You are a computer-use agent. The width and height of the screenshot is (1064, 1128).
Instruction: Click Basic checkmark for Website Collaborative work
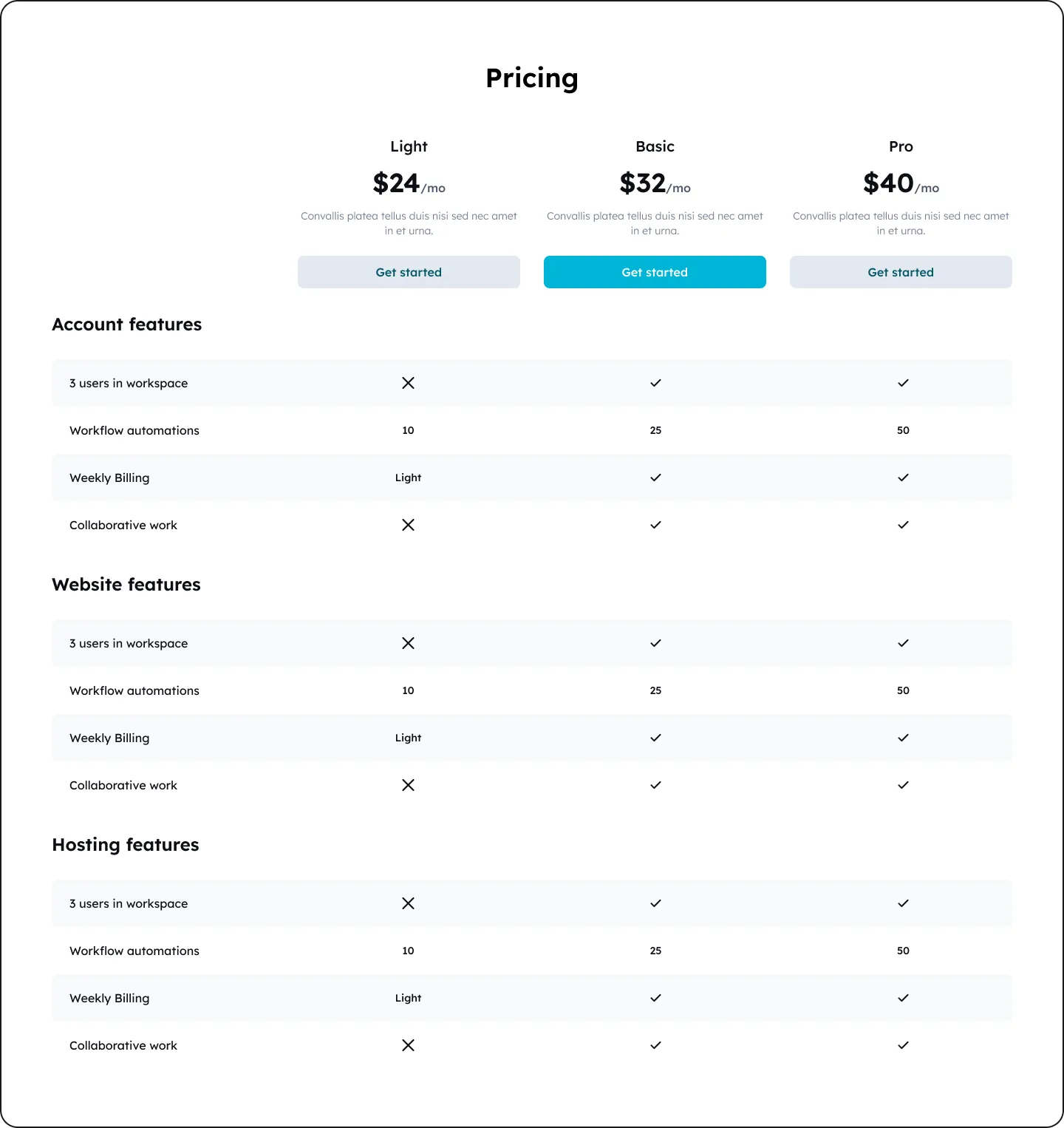coord(655,785)
